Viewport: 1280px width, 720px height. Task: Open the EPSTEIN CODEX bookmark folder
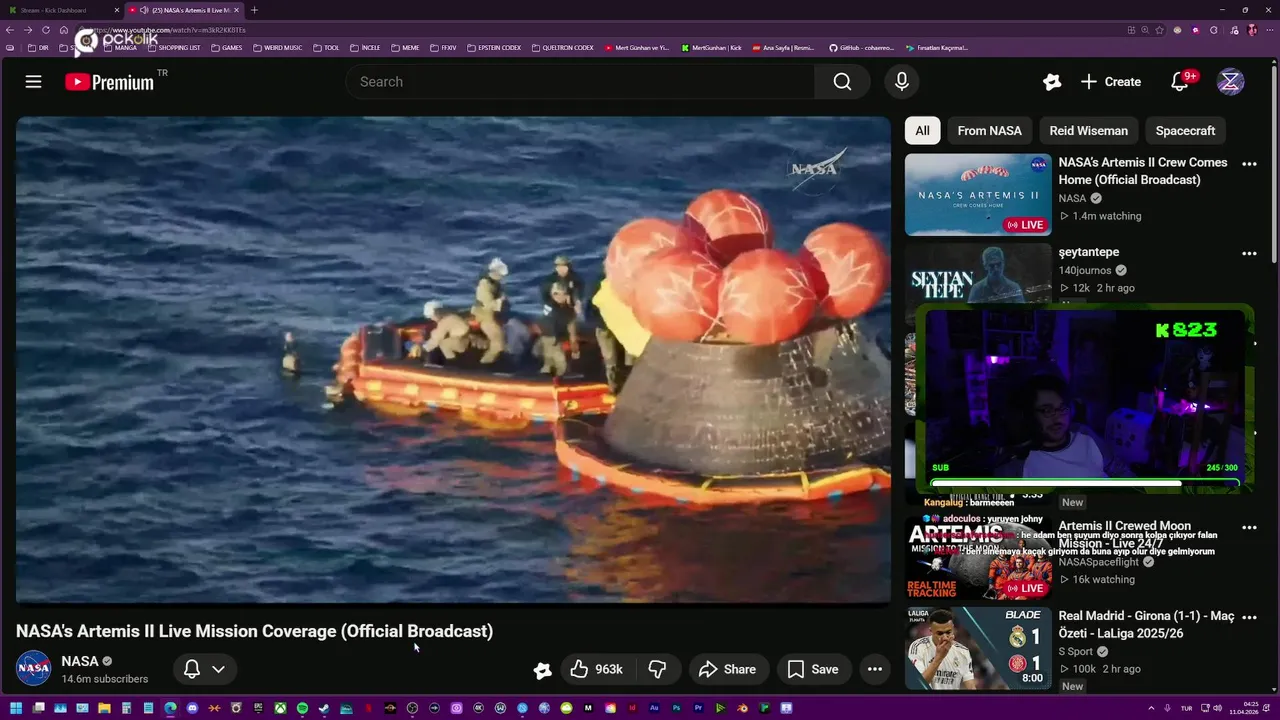493,47
